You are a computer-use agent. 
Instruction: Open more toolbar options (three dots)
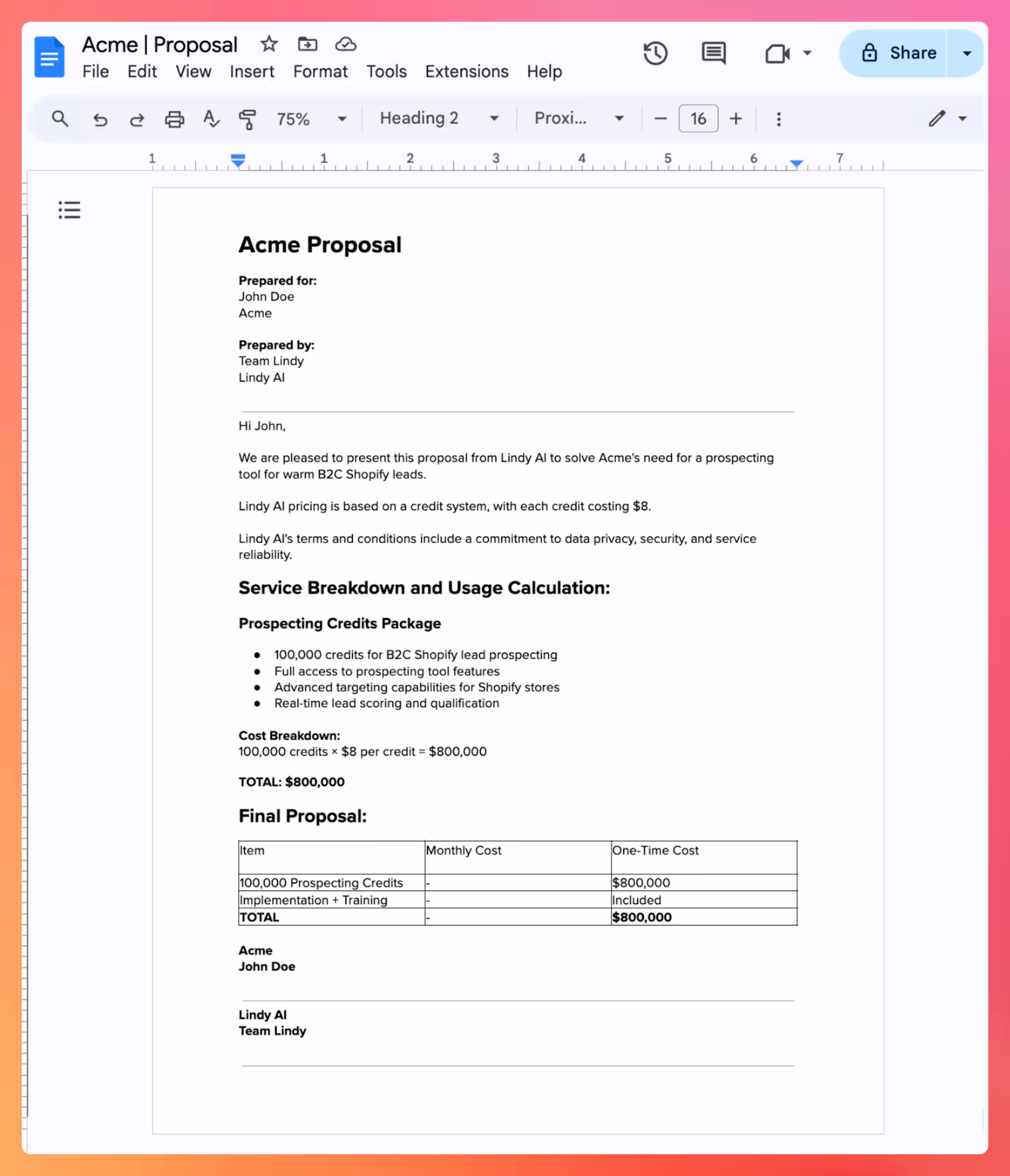tap(778, 119)
